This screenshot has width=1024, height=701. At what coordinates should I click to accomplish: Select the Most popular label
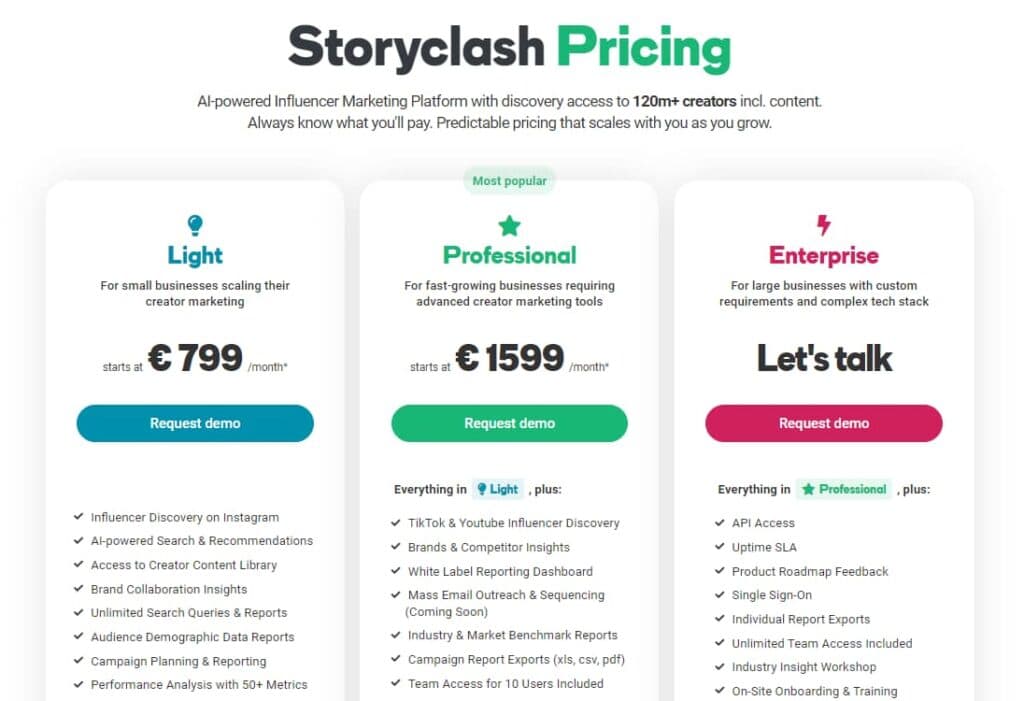(x=510, y=180)
